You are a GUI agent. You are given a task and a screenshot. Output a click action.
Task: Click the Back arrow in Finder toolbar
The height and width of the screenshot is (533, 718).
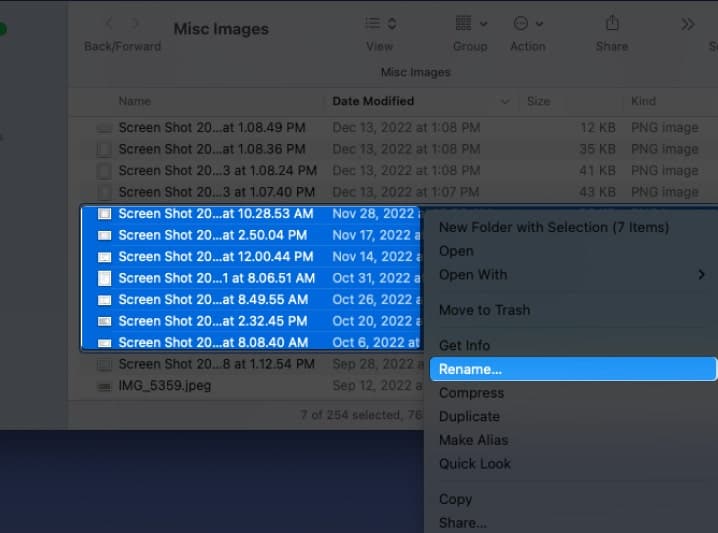click(109, 23)
